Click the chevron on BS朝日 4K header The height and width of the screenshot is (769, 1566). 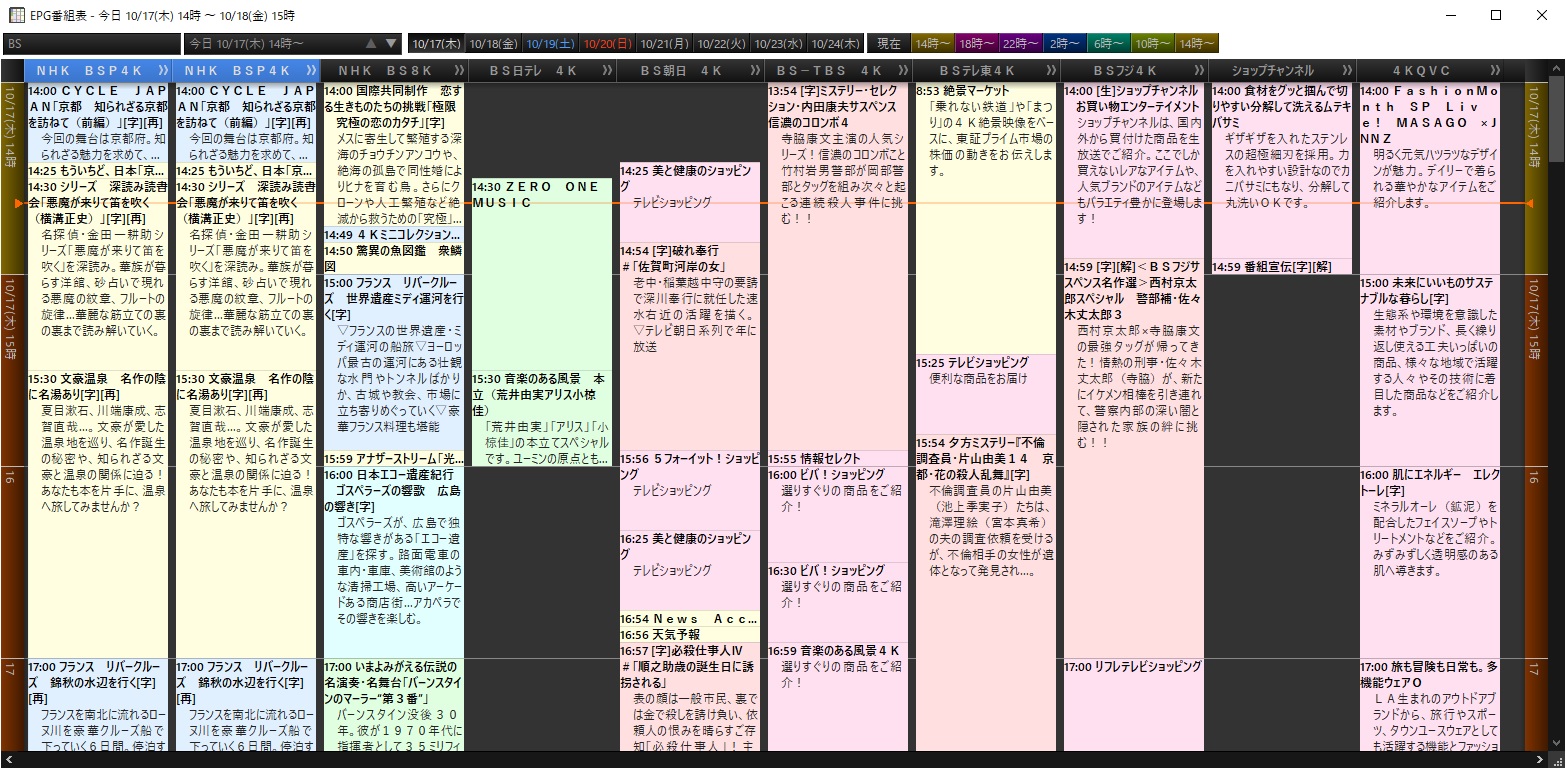(x=753, y=71)
